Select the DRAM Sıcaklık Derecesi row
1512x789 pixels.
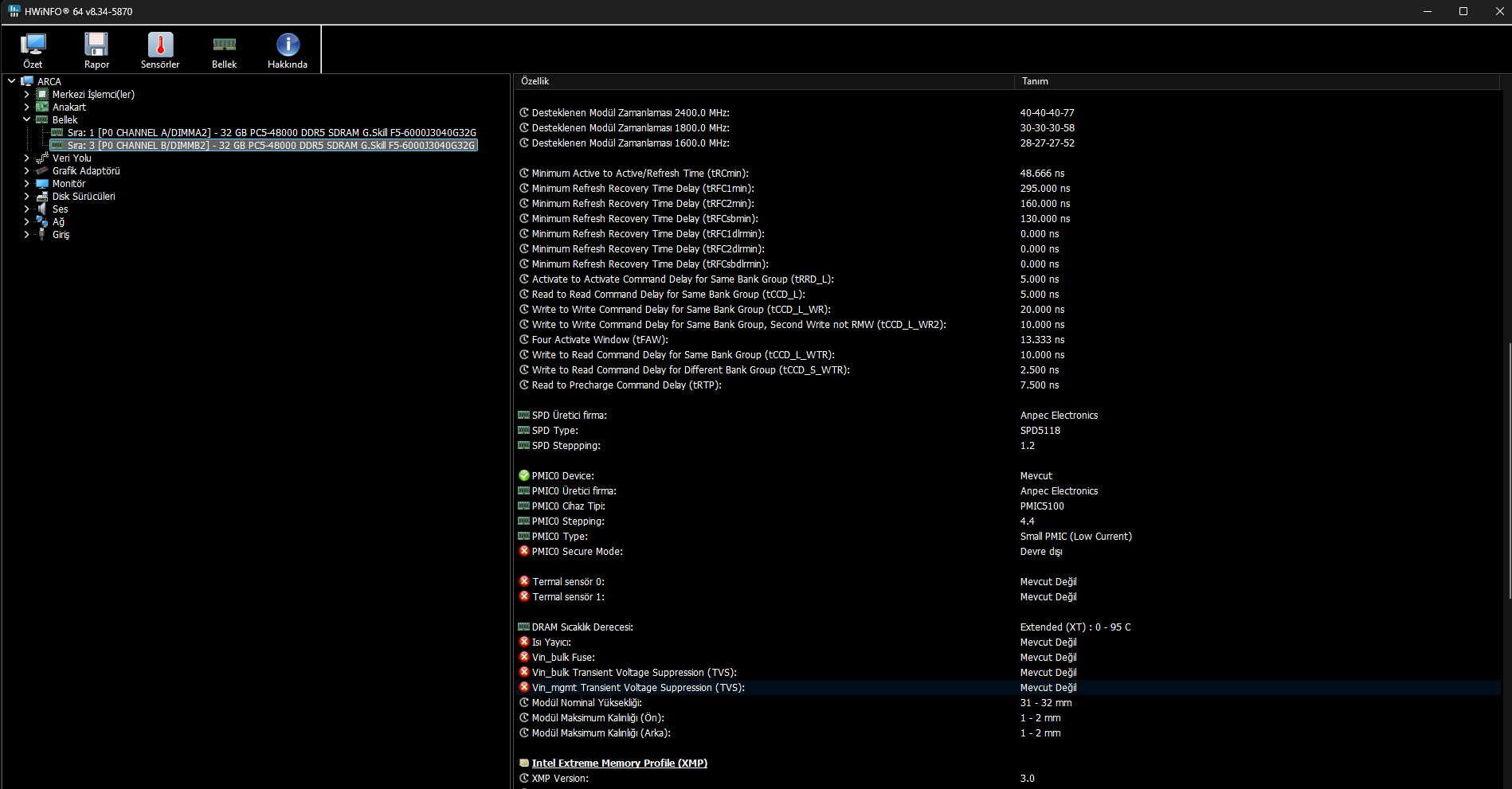1008,627
